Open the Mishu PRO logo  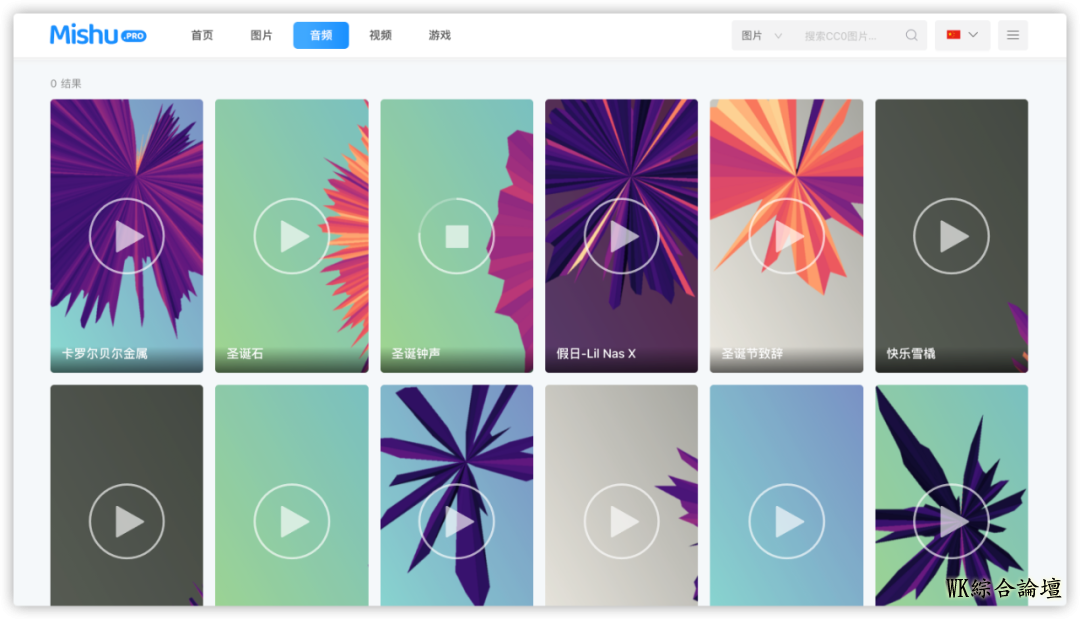98,34
